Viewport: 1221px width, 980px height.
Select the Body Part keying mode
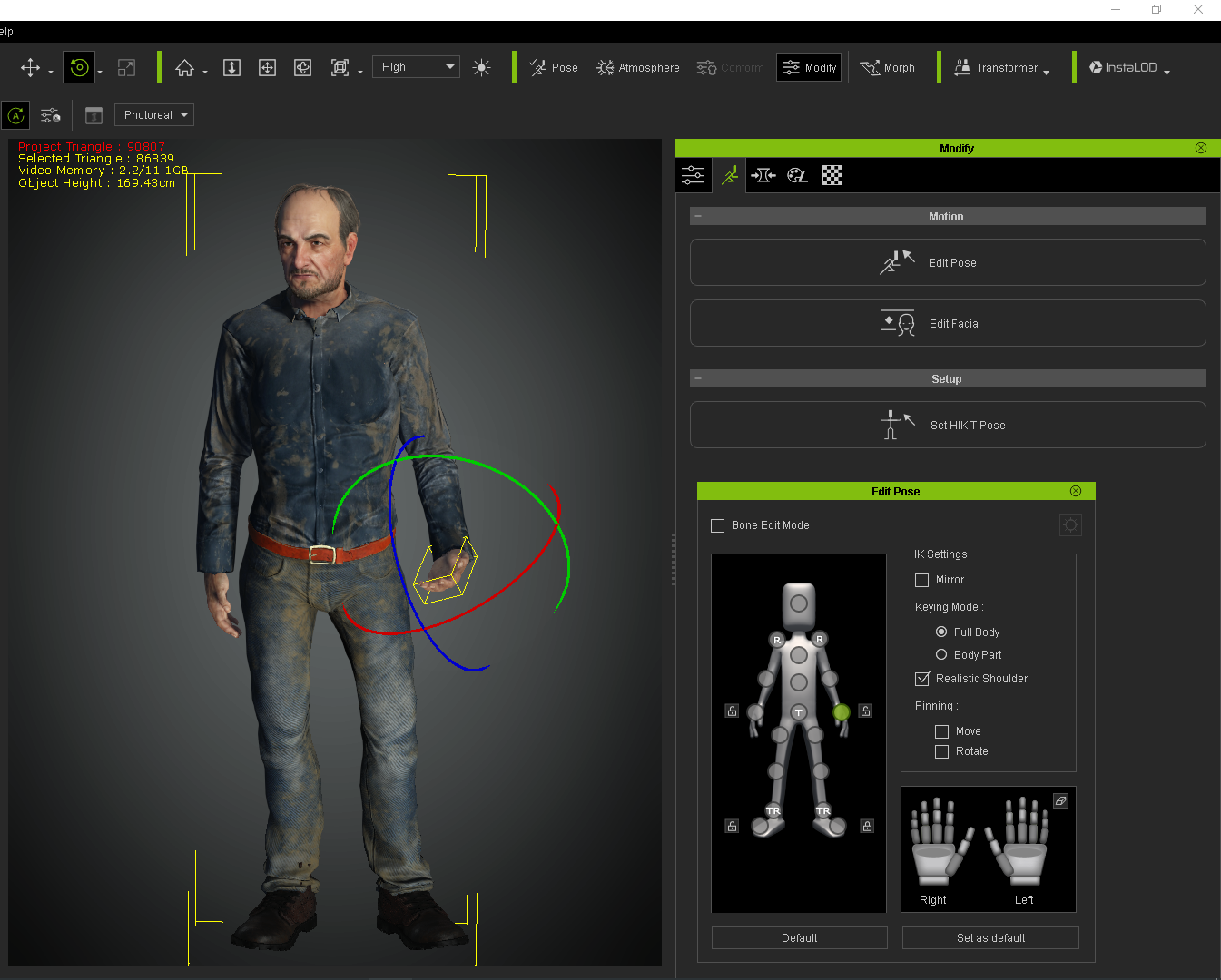pyautogui.click(x=941, y=654)
